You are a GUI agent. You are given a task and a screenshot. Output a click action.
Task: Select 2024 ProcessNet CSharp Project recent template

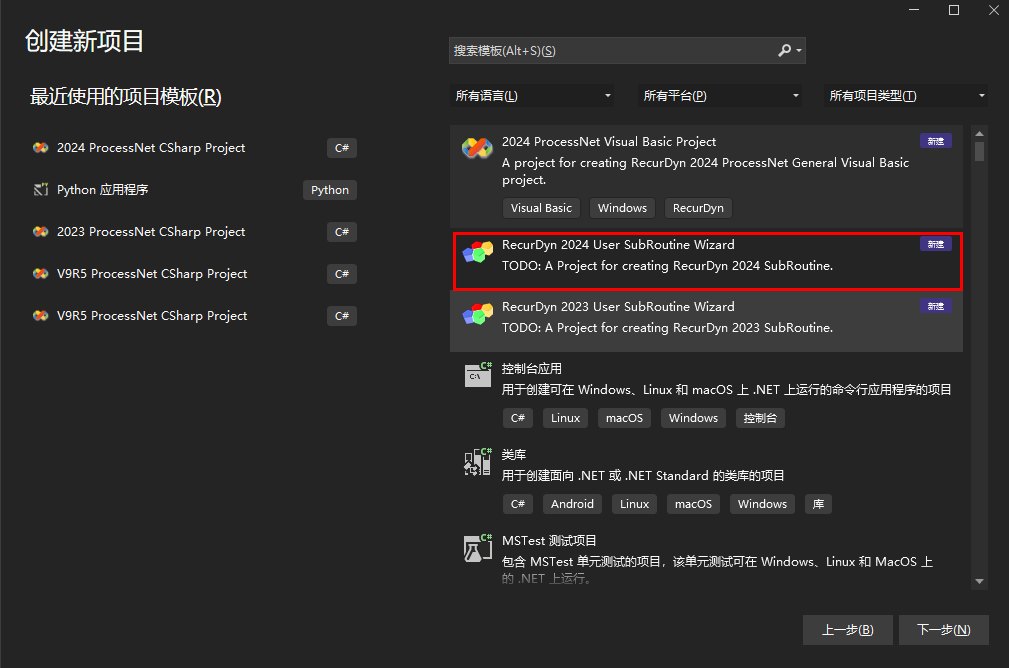[x=193, y=147]
